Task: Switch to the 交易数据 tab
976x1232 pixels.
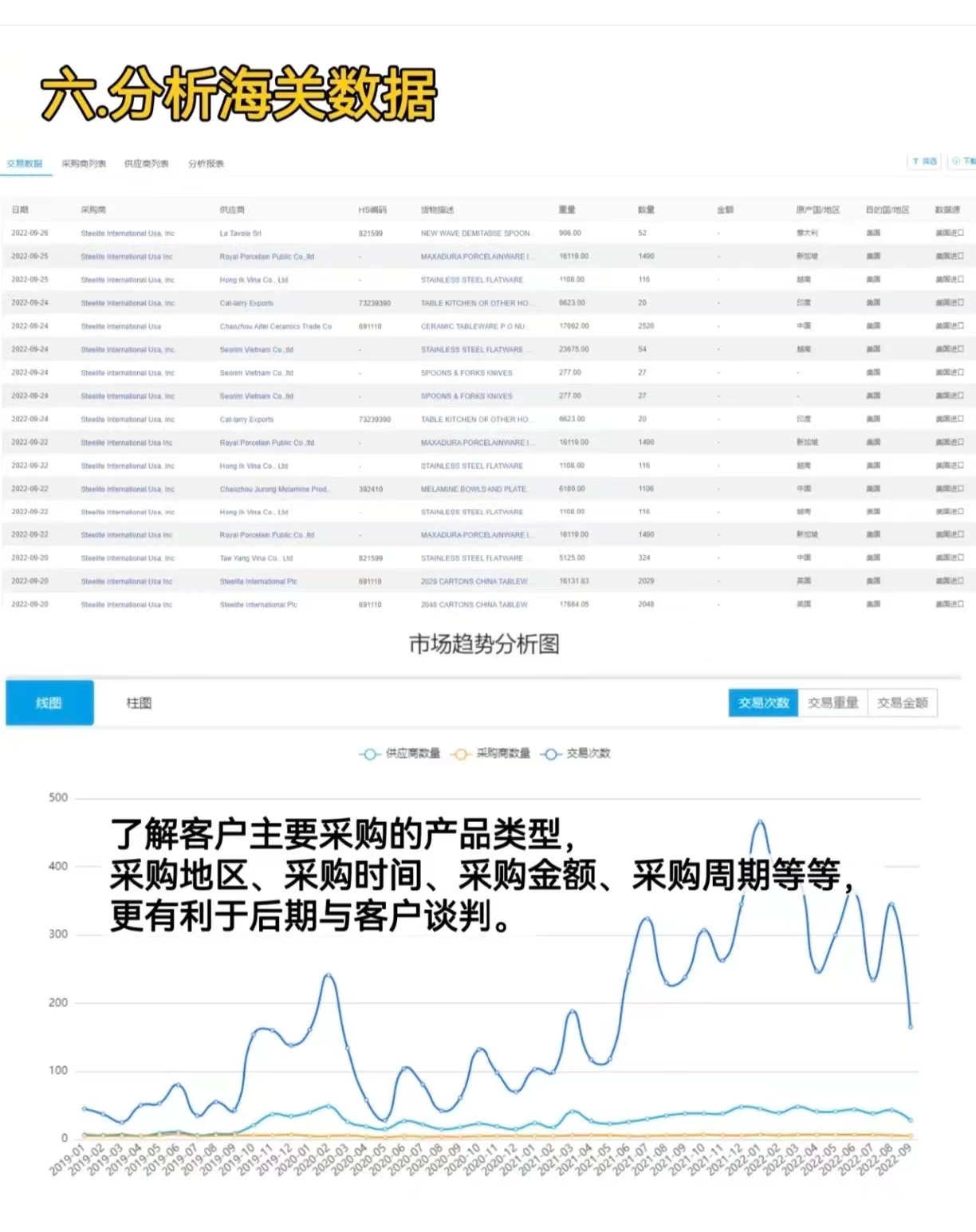Action: click(25, 163)
